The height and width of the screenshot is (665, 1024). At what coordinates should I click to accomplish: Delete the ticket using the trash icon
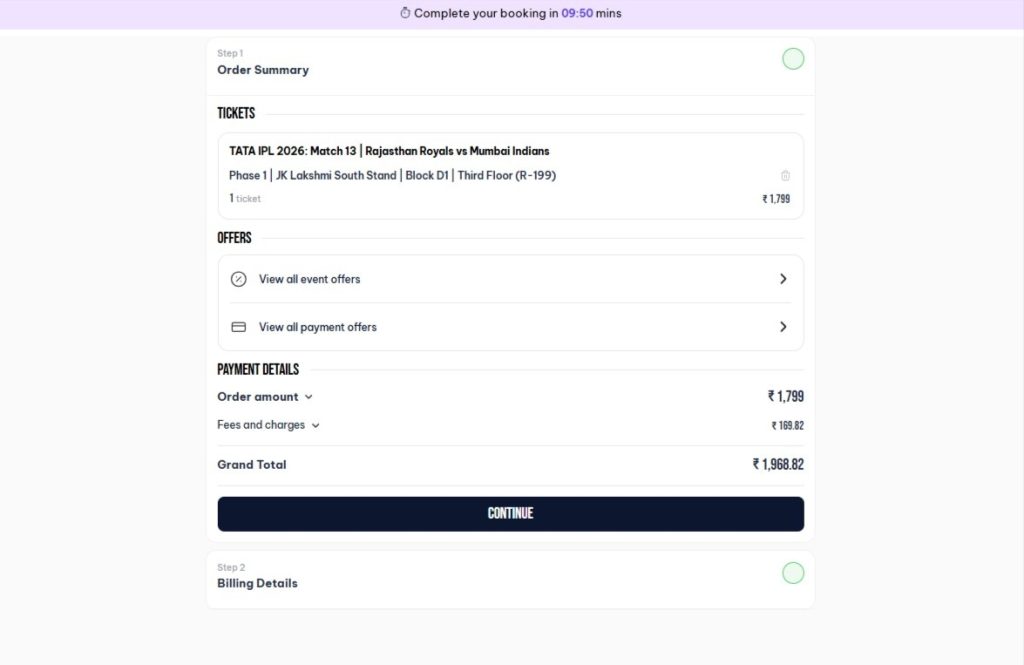(786, 174)
